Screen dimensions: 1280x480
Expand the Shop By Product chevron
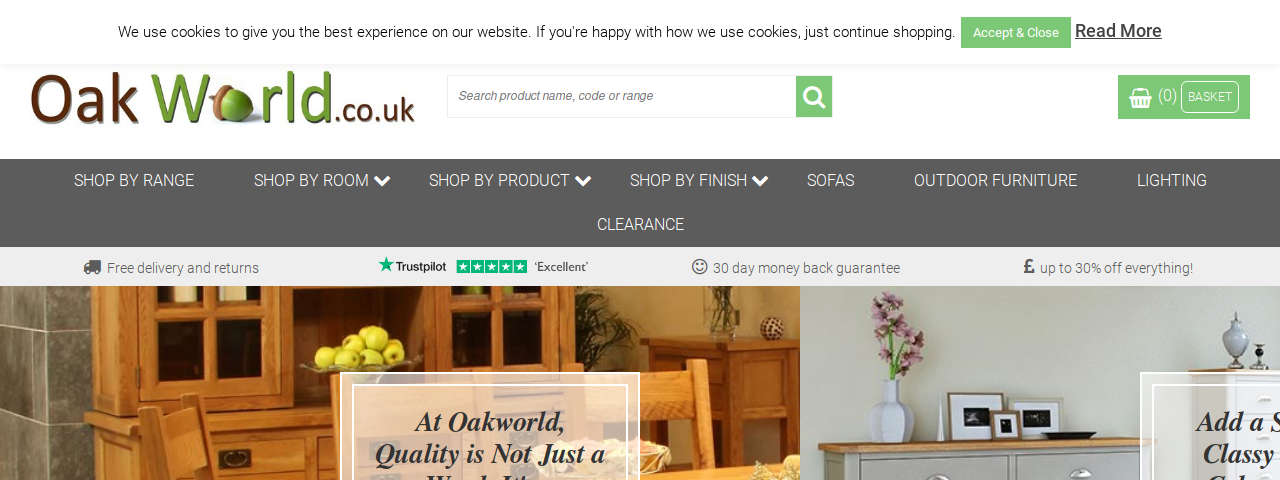tap(583, 181)
